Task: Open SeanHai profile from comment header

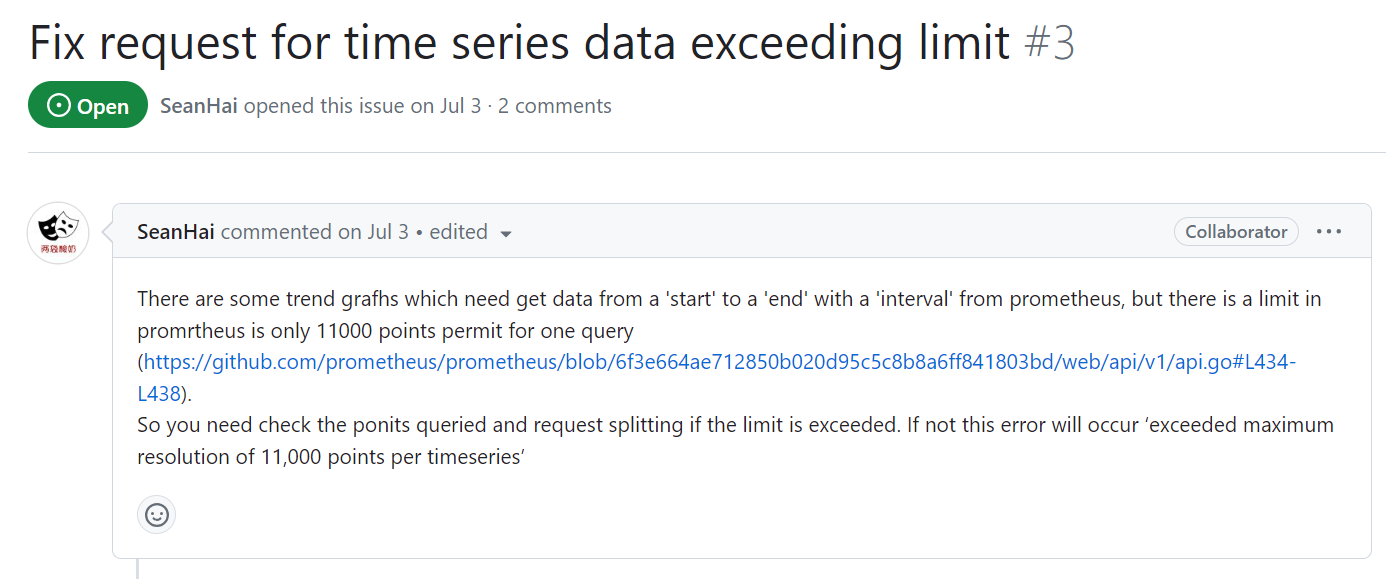Action: coord(176,231)
